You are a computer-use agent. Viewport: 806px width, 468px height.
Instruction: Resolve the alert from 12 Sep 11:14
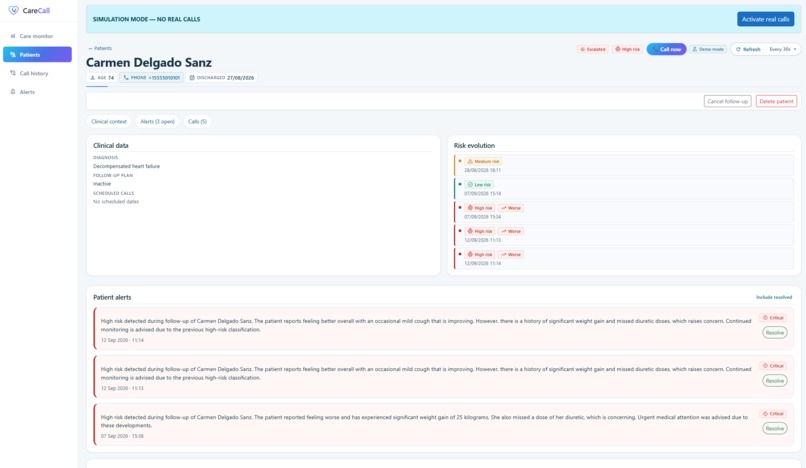point(775,333)
